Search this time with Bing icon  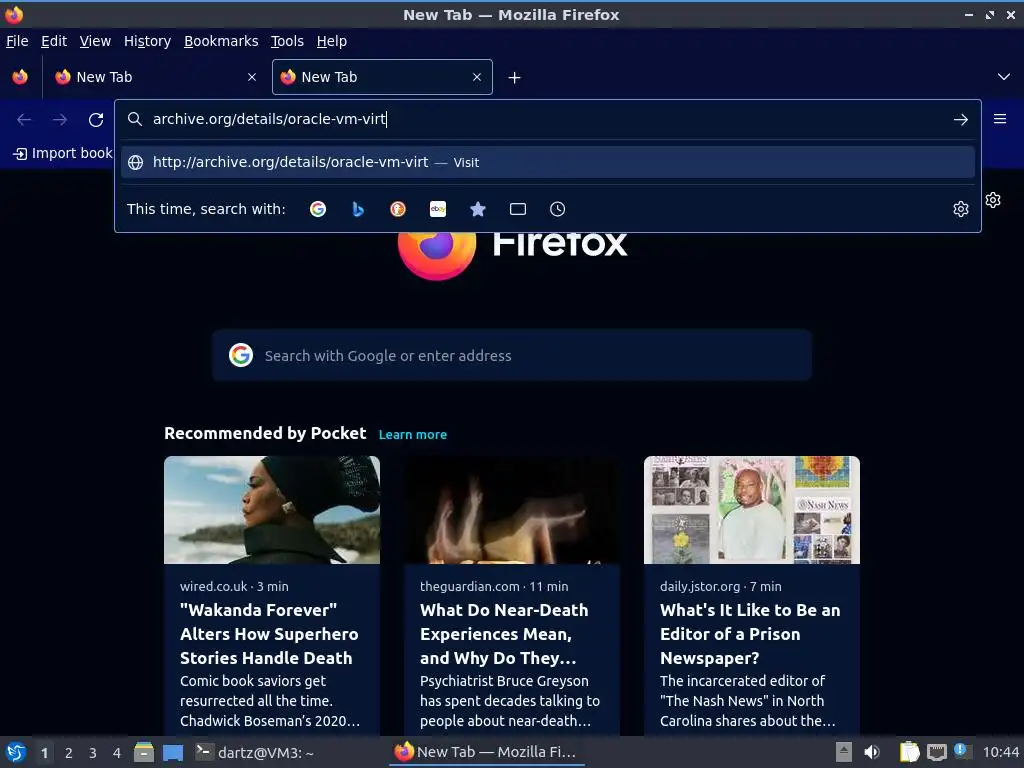358,209
